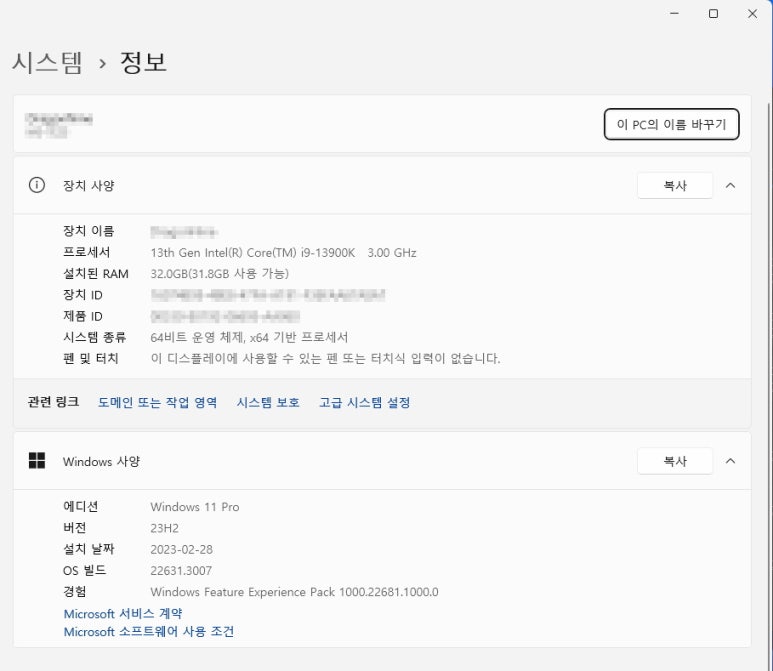Copy Windows specifications with 복사 button

[675, 461]
